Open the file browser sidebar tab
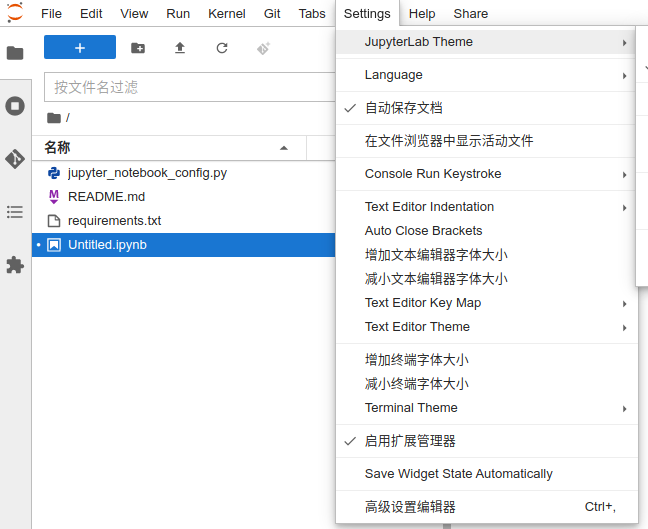Screen dimensions: 648x529 [x=15, y=53]
